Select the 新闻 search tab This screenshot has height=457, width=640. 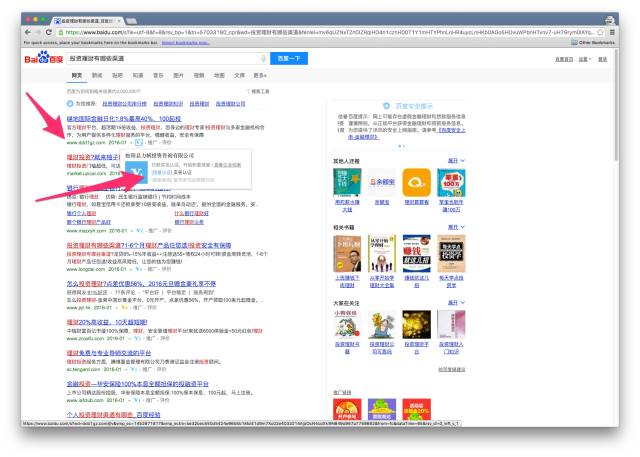(97, 75)
